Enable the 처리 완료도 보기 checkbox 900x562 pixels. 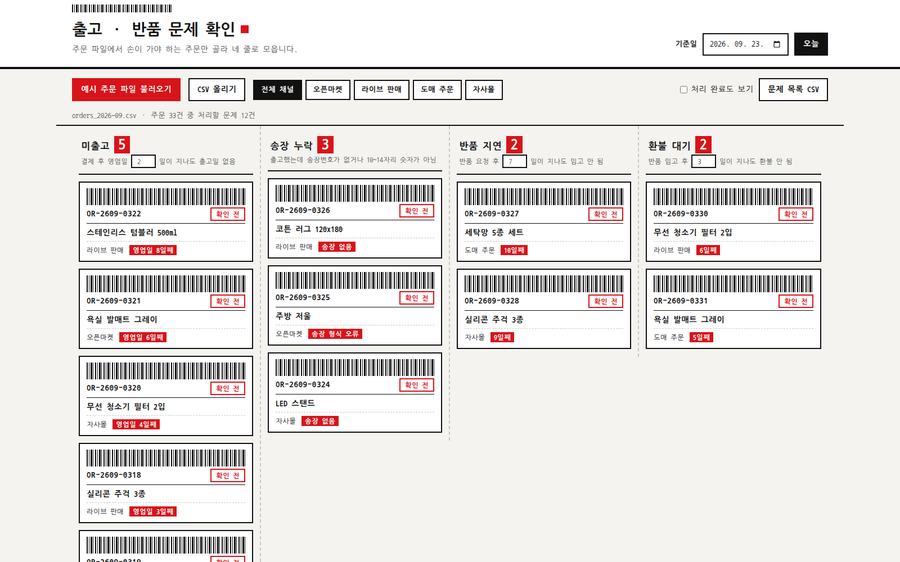coord(684,90)
